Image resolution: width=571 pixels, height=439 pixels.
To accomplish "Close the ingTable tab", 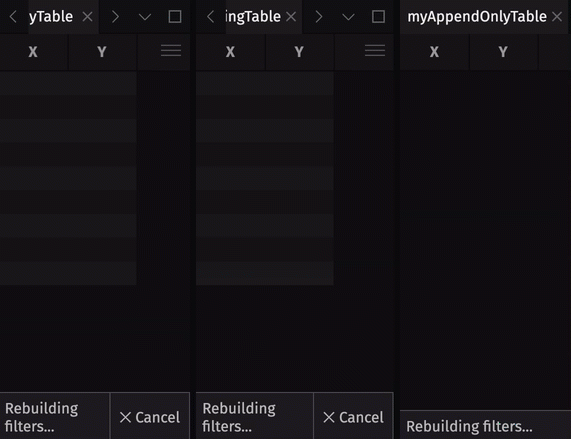I will tap(291, 16).
